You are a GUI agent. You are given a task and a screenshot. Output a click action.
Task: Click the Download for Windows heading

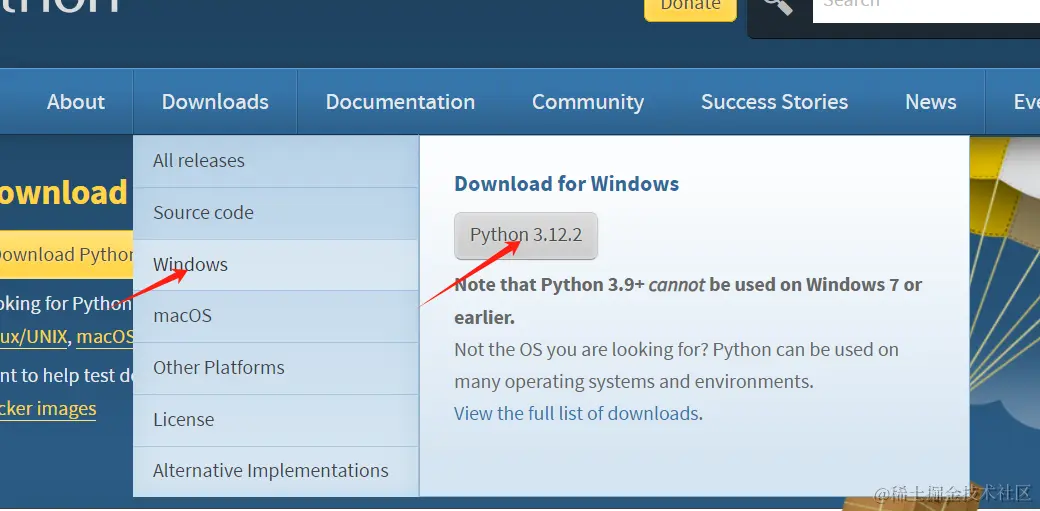click(566, 184)
